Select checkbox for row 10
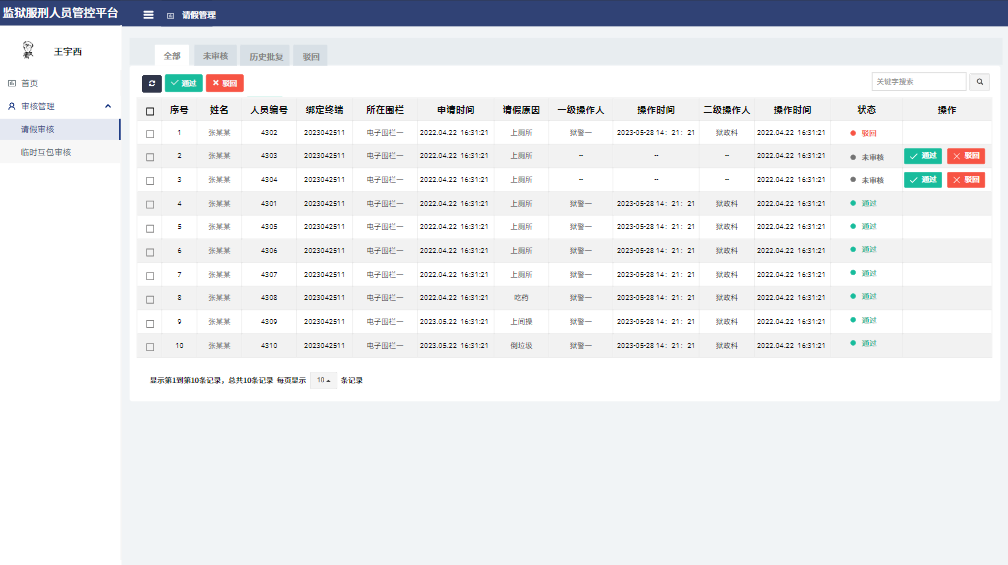The width and height of the screenshot is (1008, 565). point(150,346)
